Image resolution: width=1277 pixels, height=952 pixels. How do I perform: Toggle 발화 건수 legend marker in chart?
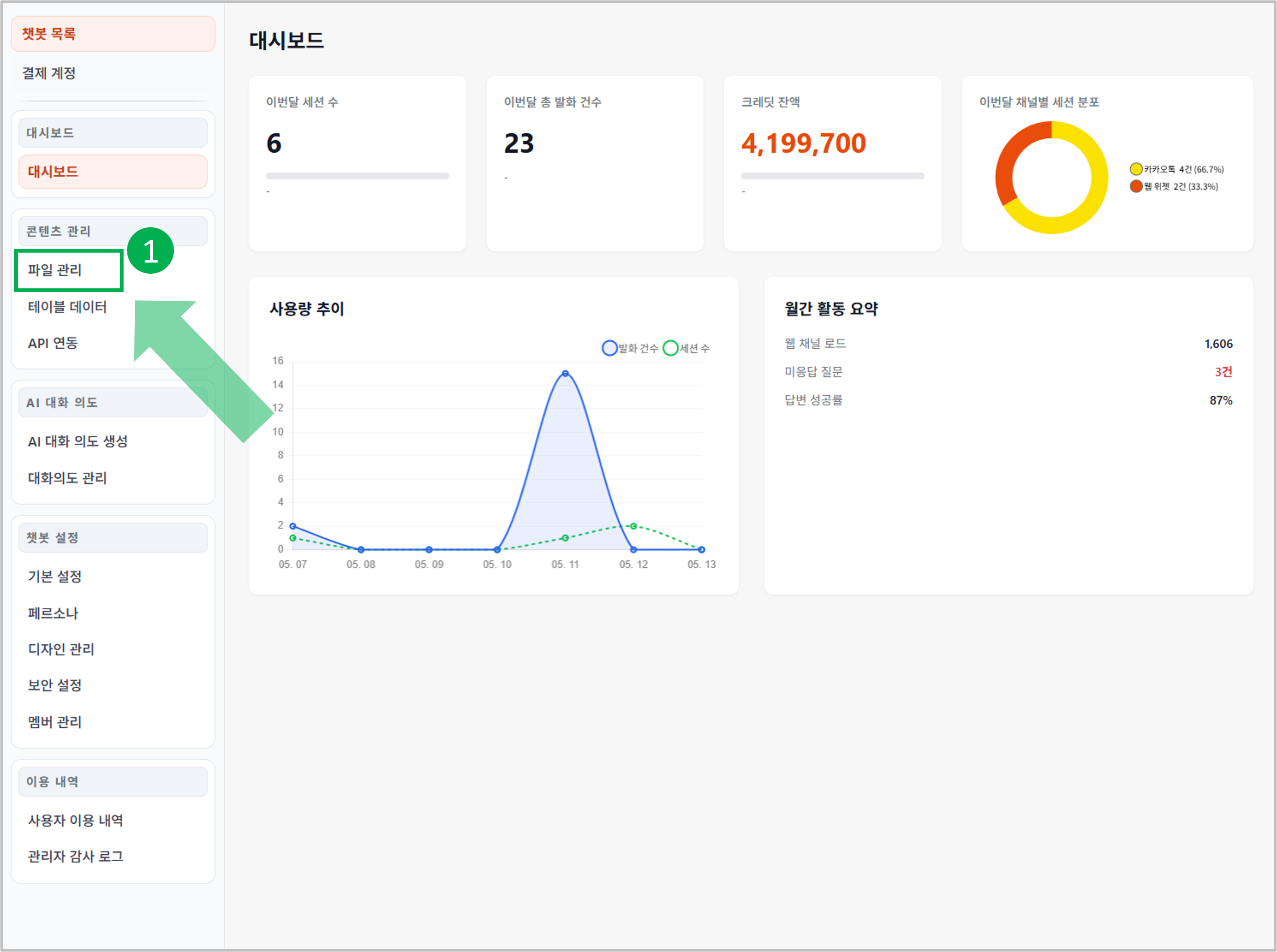point(609,348)
